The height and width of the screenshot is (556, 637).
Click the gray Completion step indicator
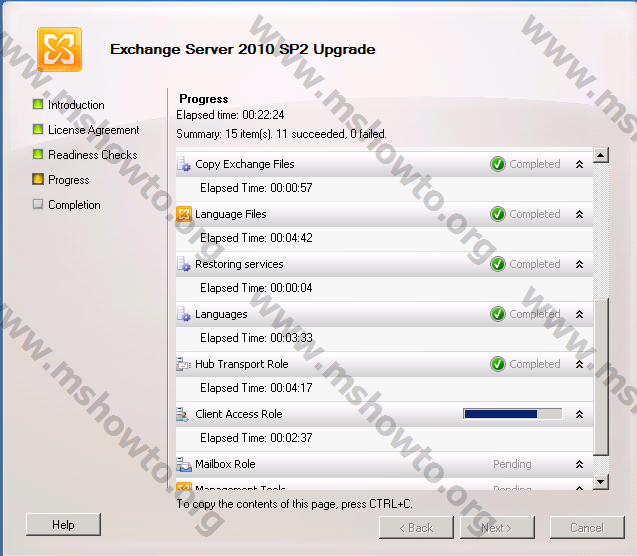coord(38,204)
